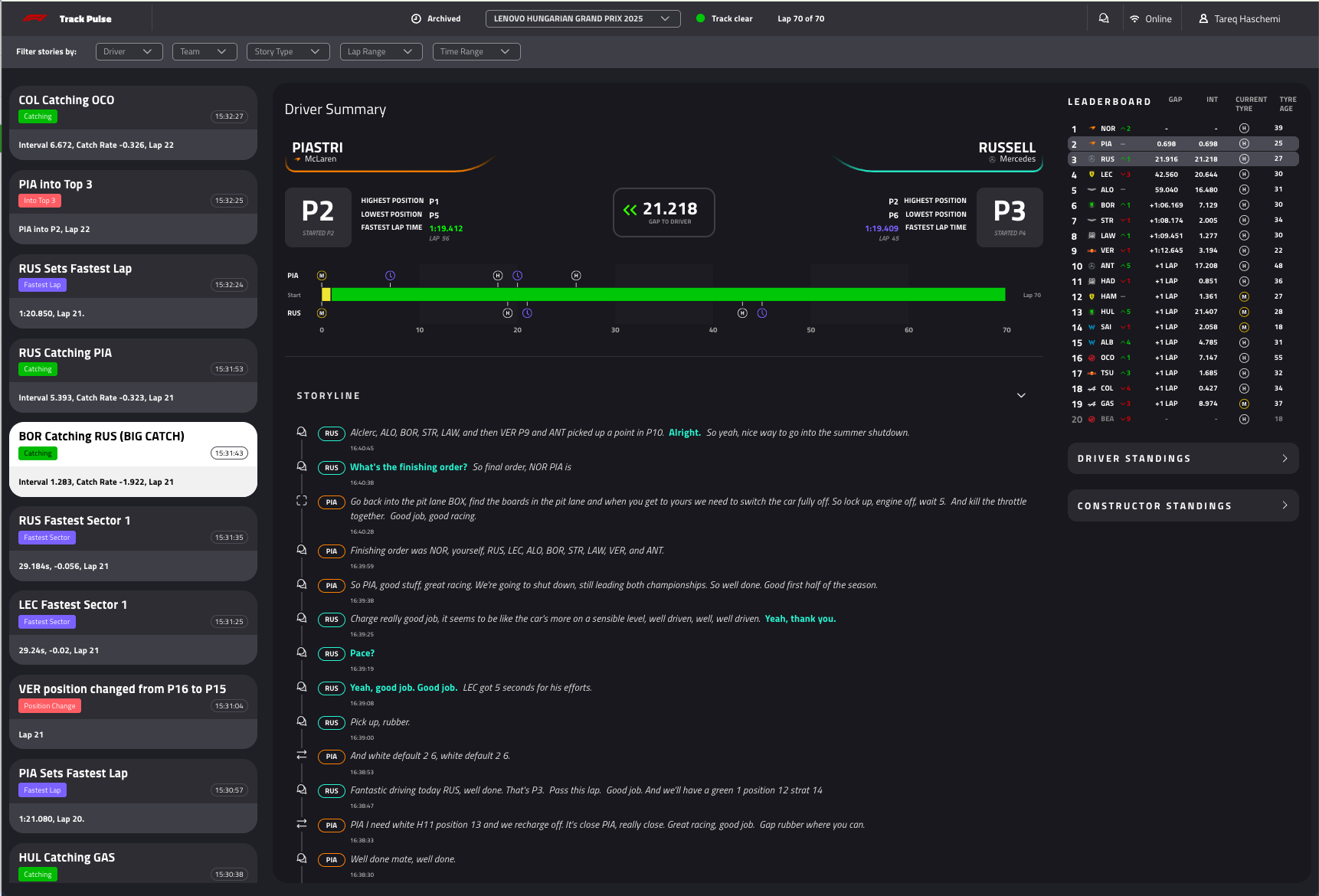Screen dimensions: 1319x896
Task: Expand Driver Standings panel
Action: pos(1183,459)
